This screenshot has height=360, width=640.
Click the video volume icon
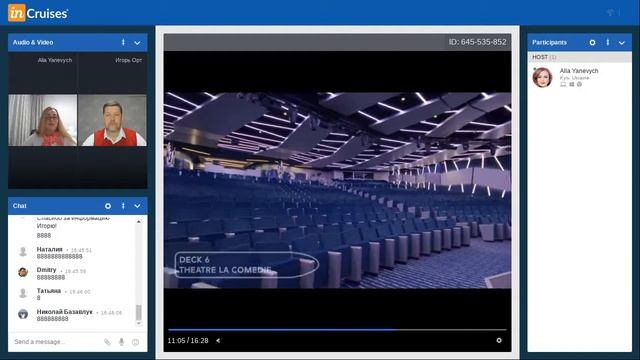pos(218,340)
